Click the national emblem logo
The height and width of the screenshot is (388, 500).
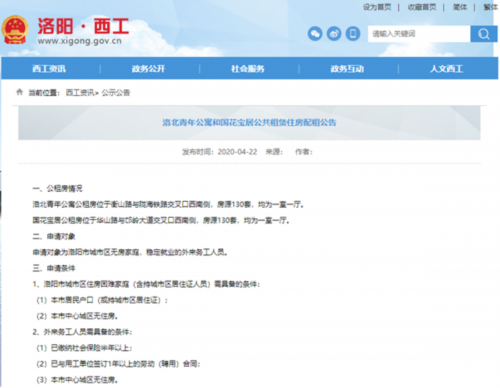[14, 30]
